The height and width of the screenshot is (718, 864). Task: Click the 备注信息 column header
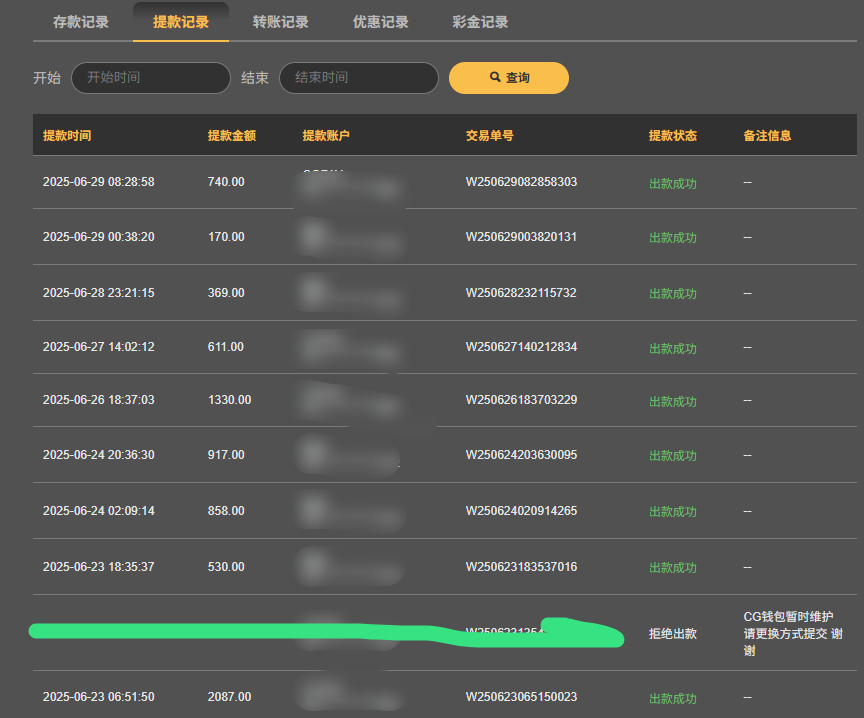767,136
